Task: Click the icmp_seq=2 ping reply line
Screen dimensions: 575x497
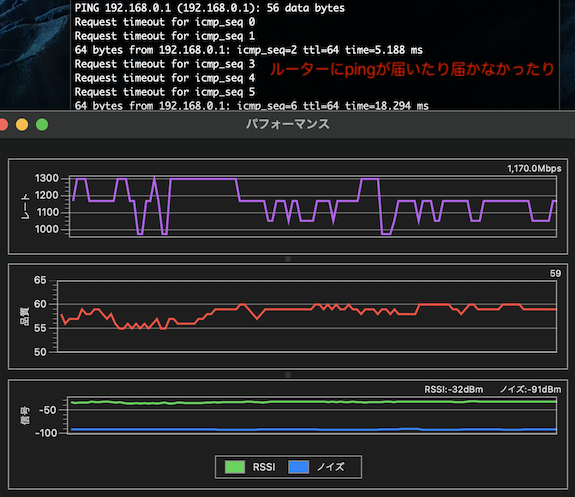Action: coord(249,50)
